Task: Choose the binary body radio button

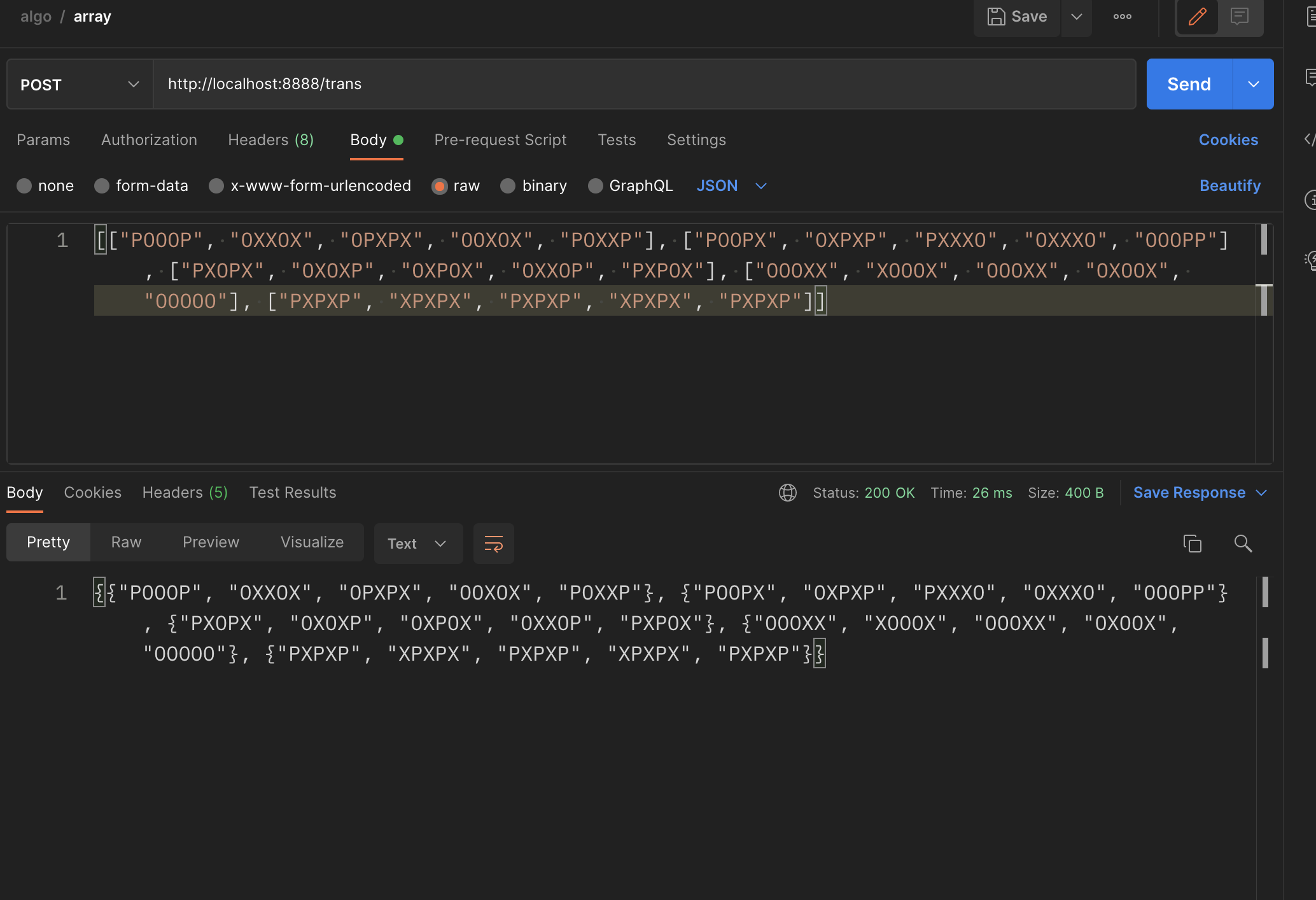Action: point(508,186)
